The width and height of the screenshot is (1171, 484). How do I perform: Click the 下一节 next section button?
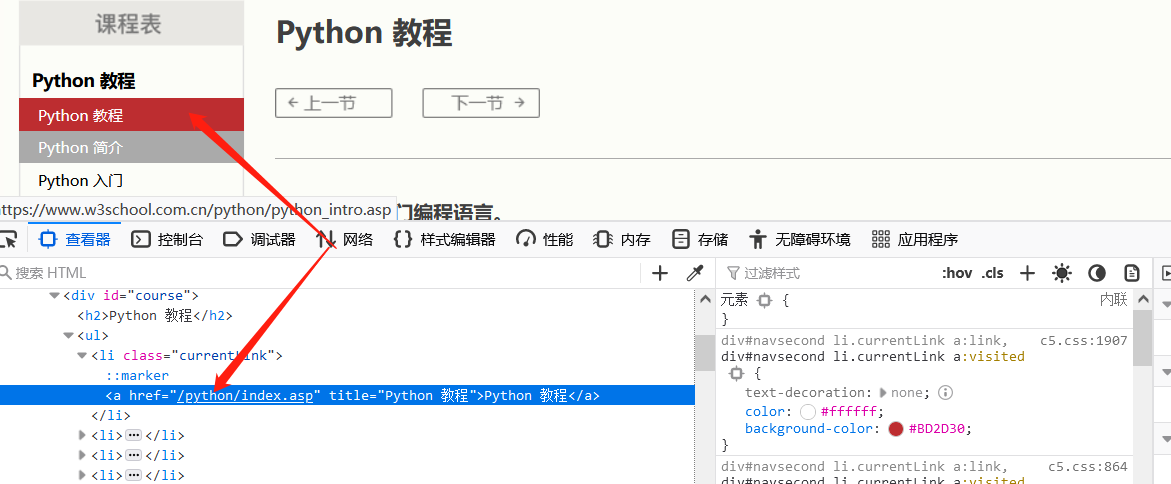[x=481, y=103]
